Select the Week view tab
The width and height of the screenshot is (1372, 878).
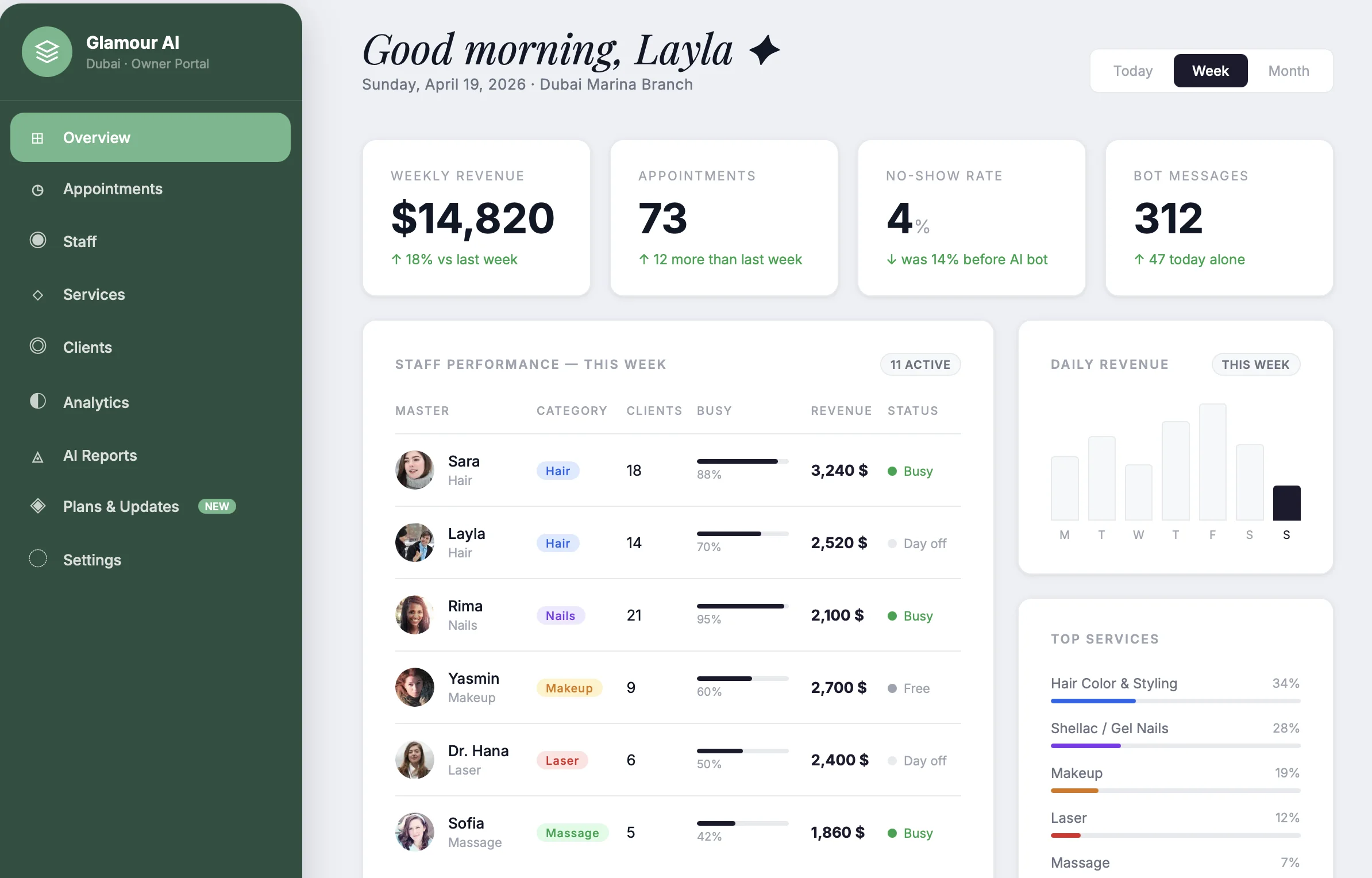click(1210, 71)
